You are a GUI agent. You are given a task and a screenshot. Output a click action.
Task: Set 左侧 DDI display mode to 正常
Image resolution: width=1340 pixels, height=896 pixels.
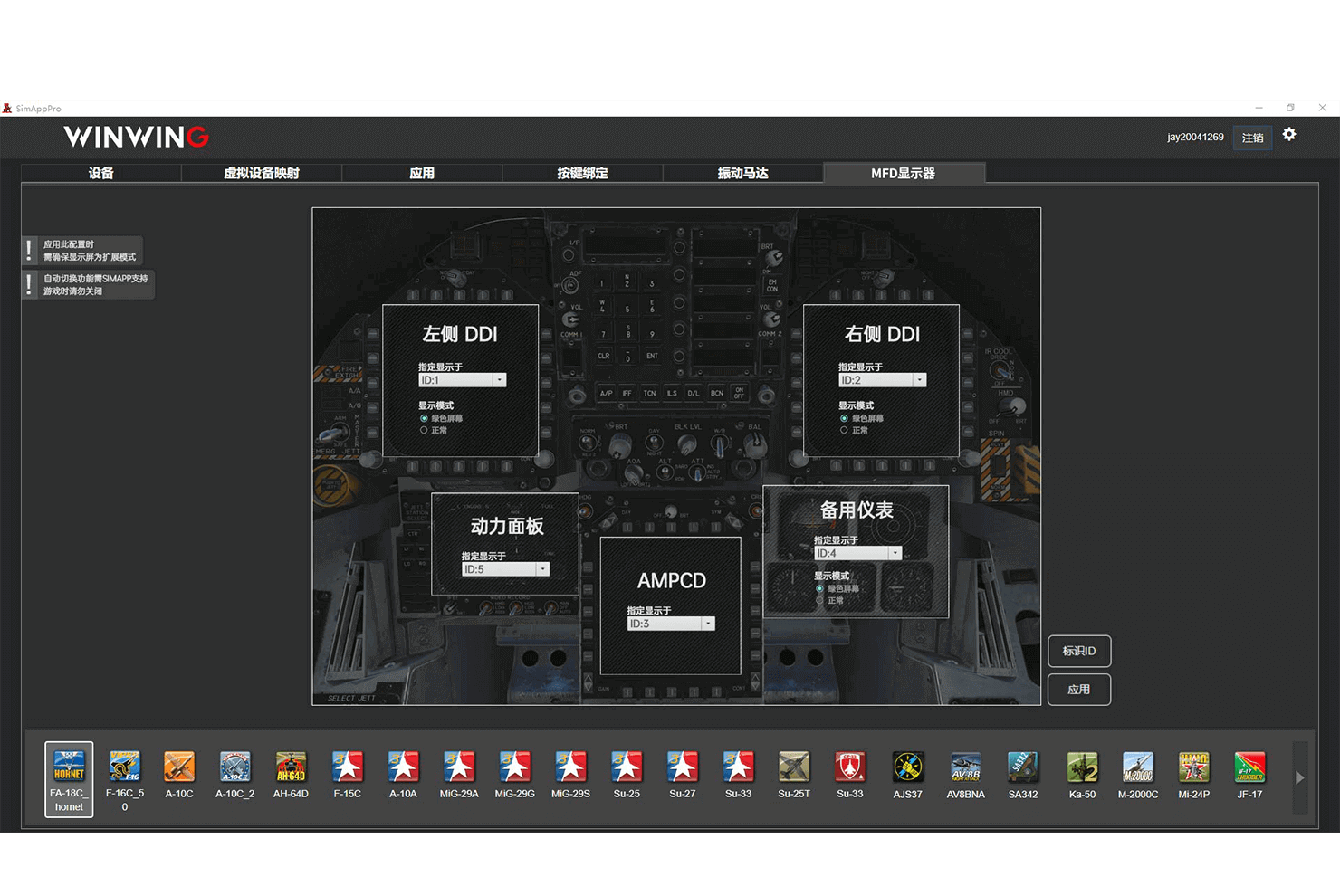(x=424, y=431)
